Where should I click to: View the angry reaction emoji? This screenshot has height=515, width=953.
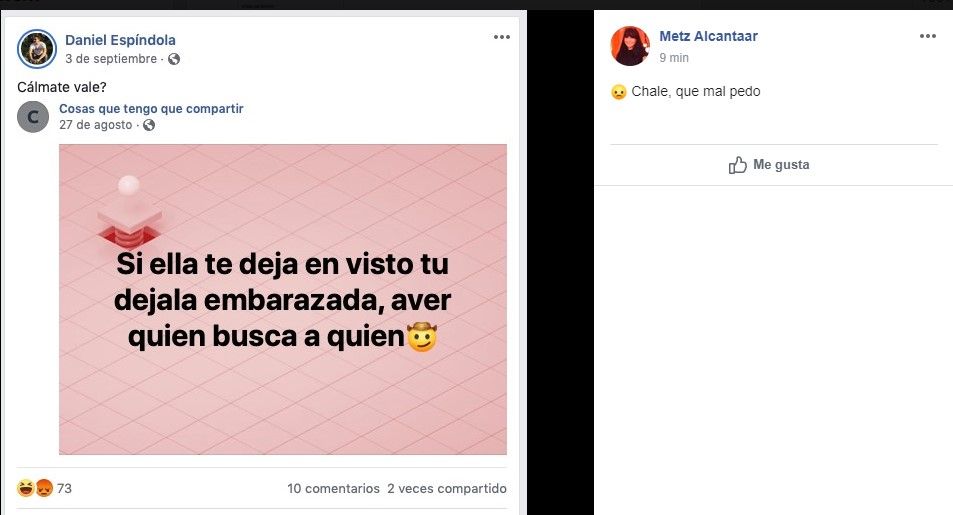pyautogui.click(x=44, y=488)
